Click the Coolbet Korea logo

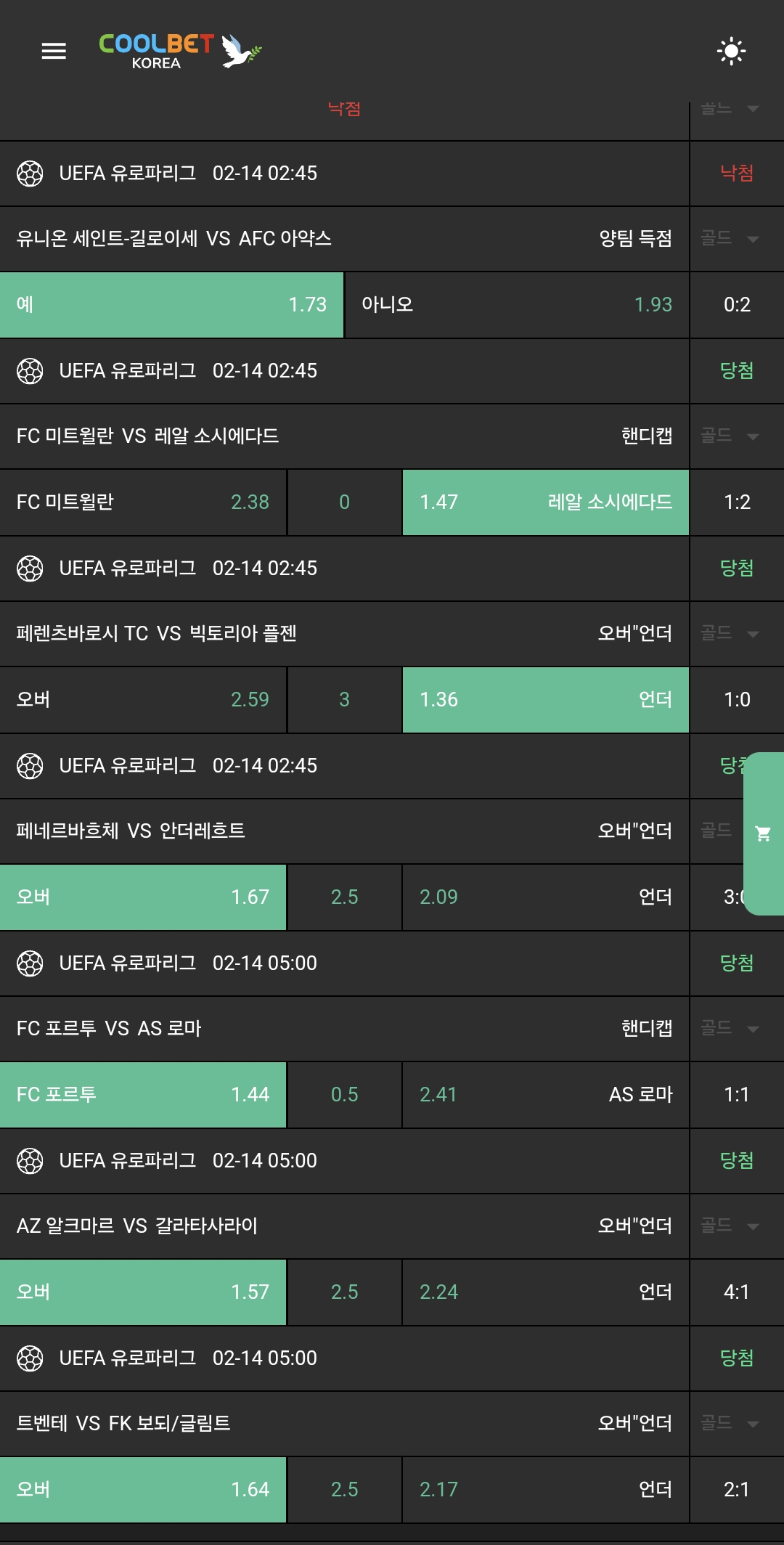coord(180,51)
